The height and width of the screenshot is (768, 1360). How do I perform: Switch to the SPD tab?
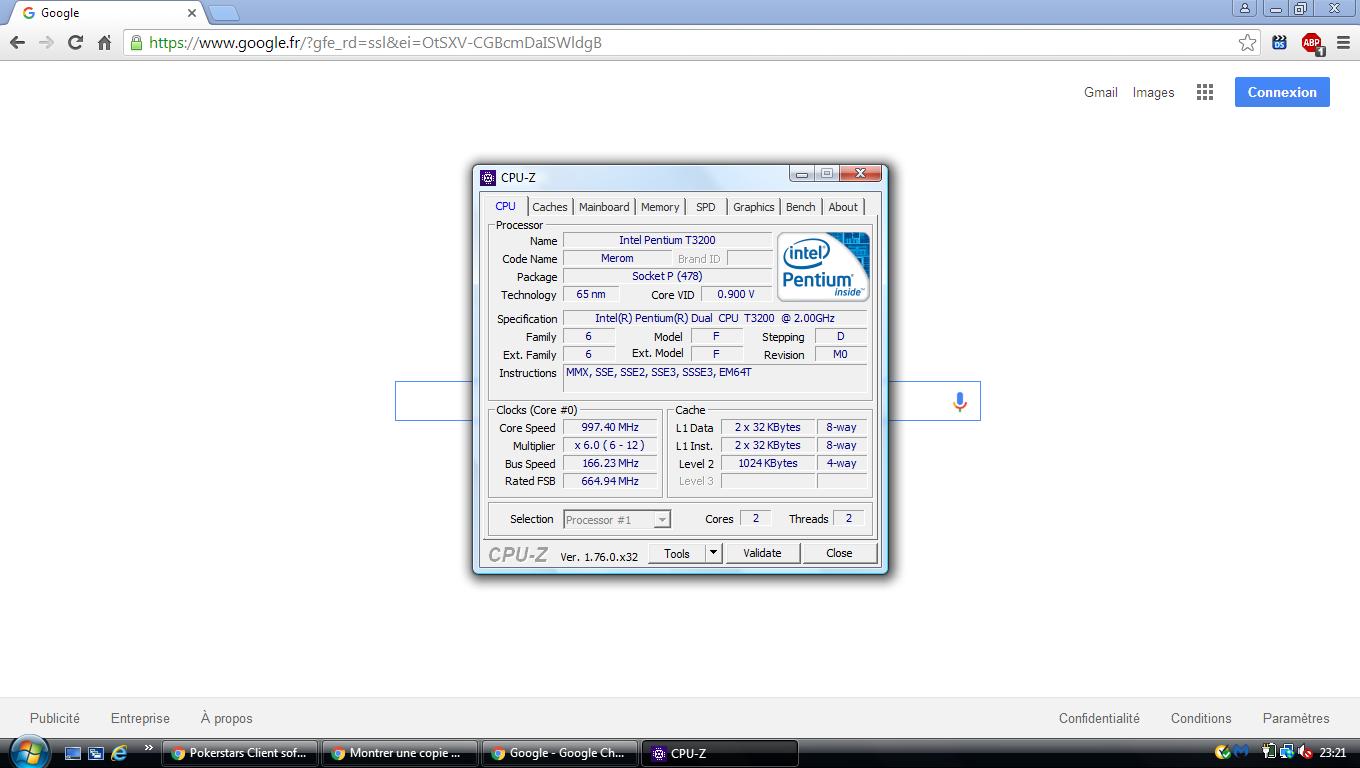pyautogui.click(x=706, y=207)
